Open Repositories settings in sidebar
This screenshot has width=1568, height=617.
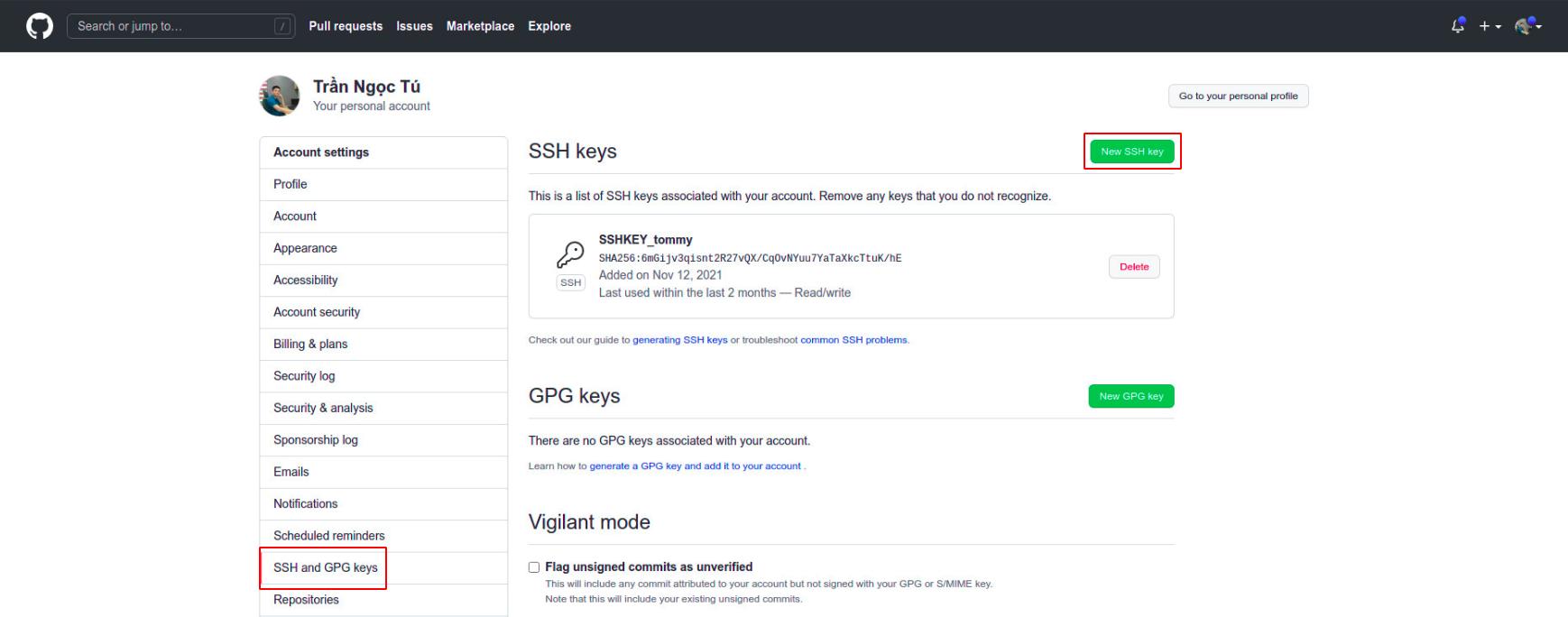tap(383, 600)
